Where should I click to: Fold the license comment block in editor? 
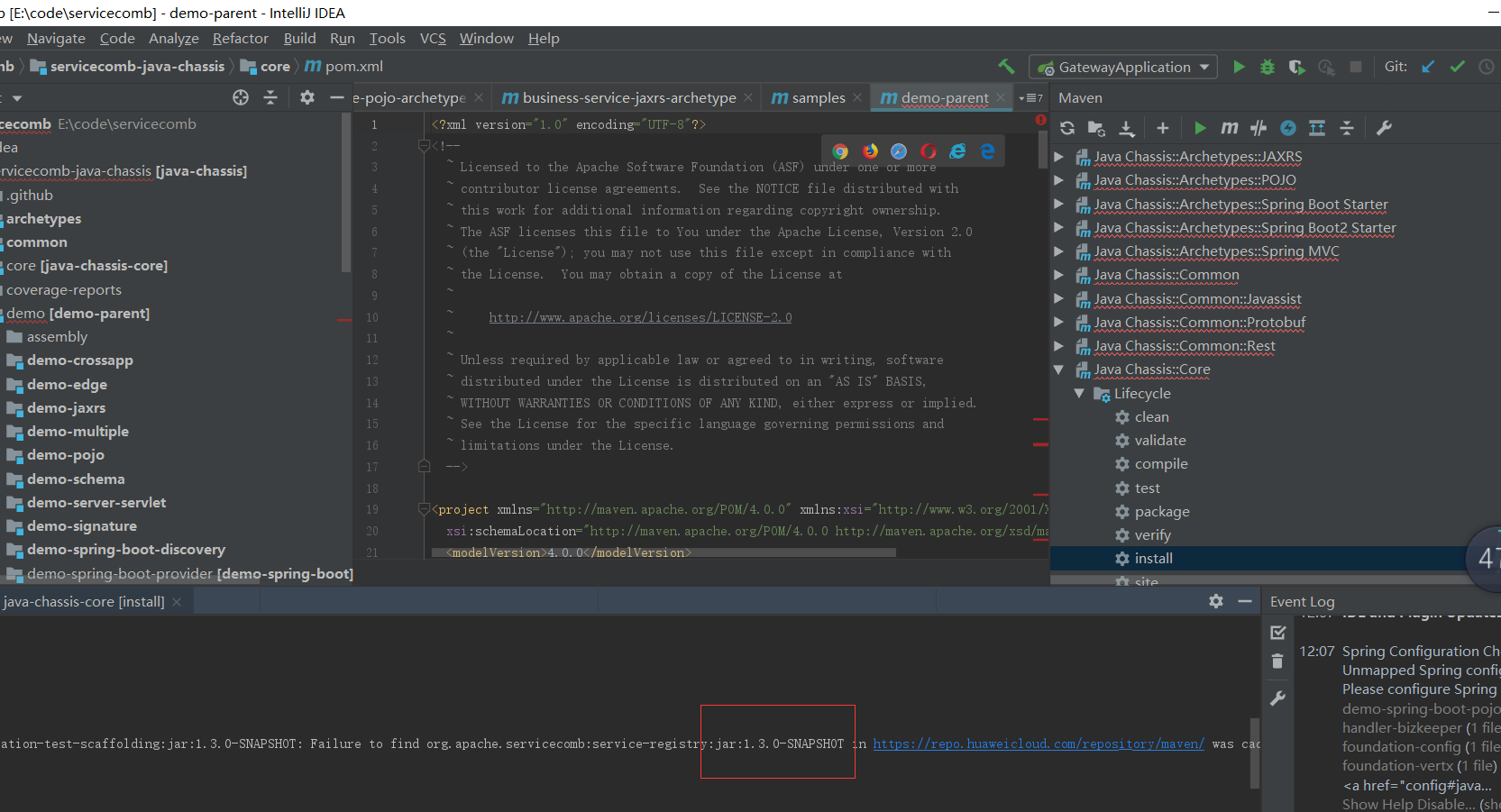coord(424,146)
